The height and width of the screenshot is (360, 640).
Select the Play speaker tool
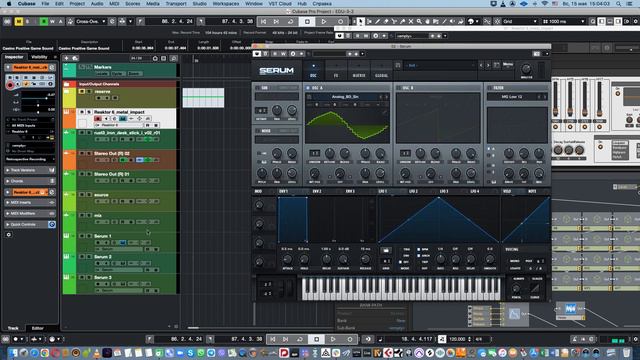point(453,21)
